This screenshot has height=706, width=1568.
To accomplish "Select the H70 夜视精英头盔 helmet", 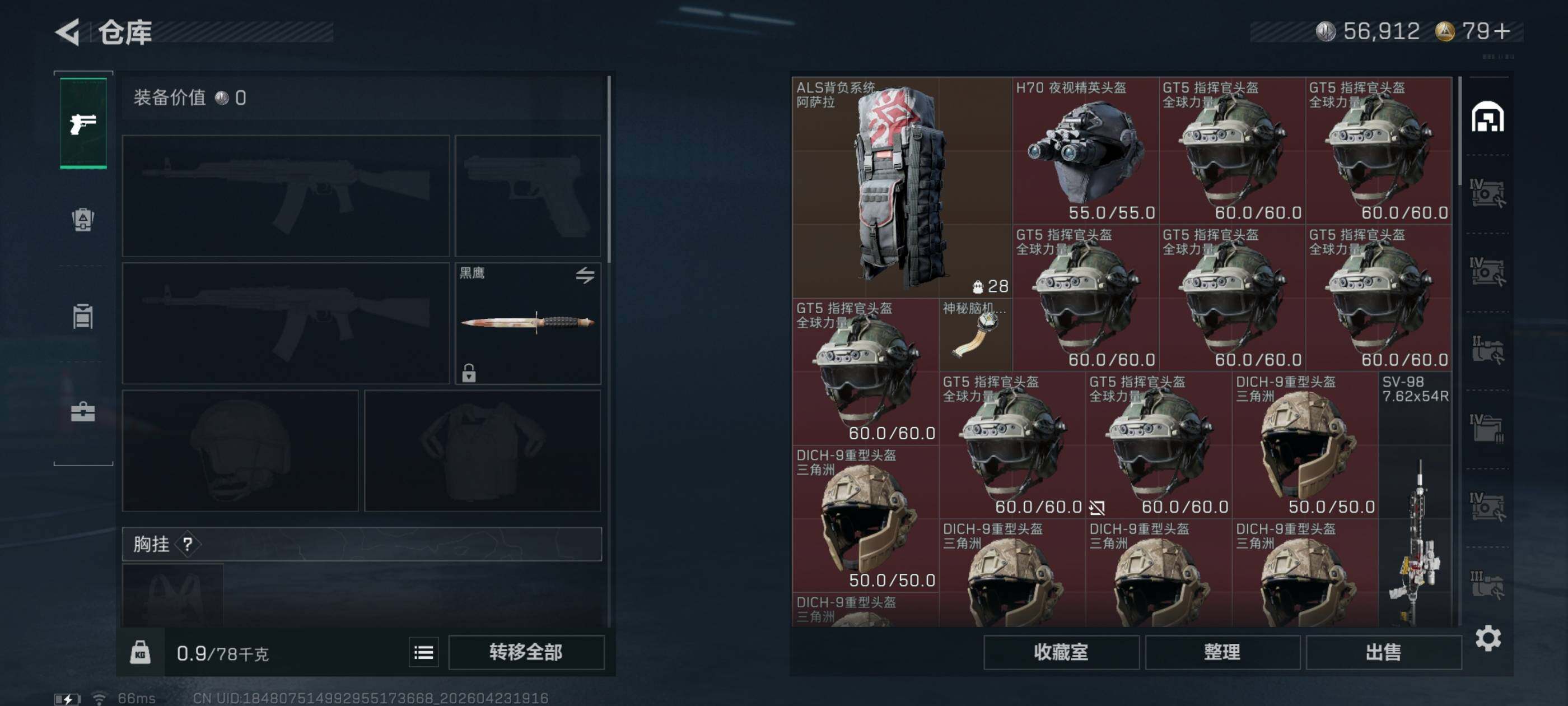I will pos(1085,151).
